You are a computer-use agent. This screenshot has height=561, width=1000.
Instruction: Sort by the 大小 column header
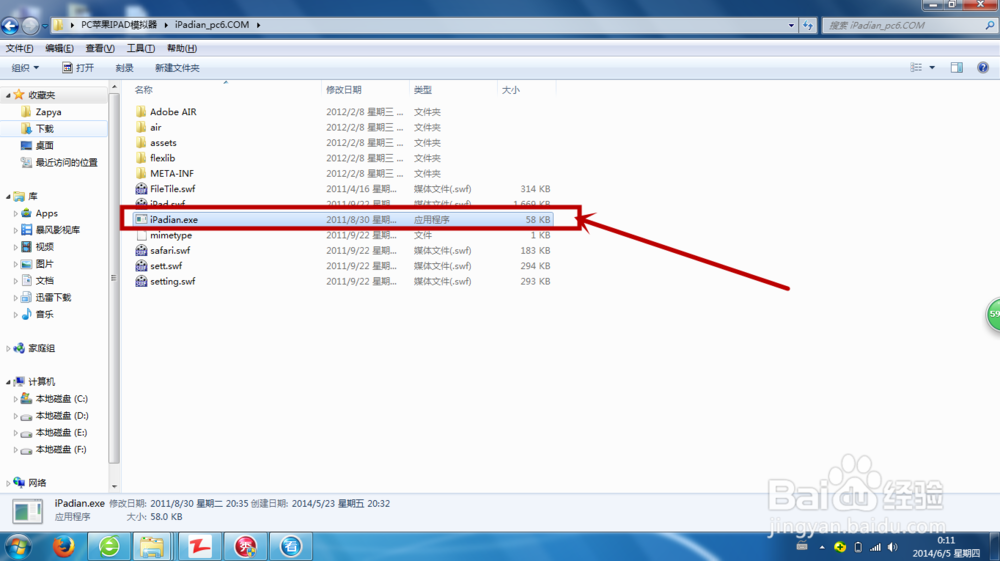coord(510,90)
